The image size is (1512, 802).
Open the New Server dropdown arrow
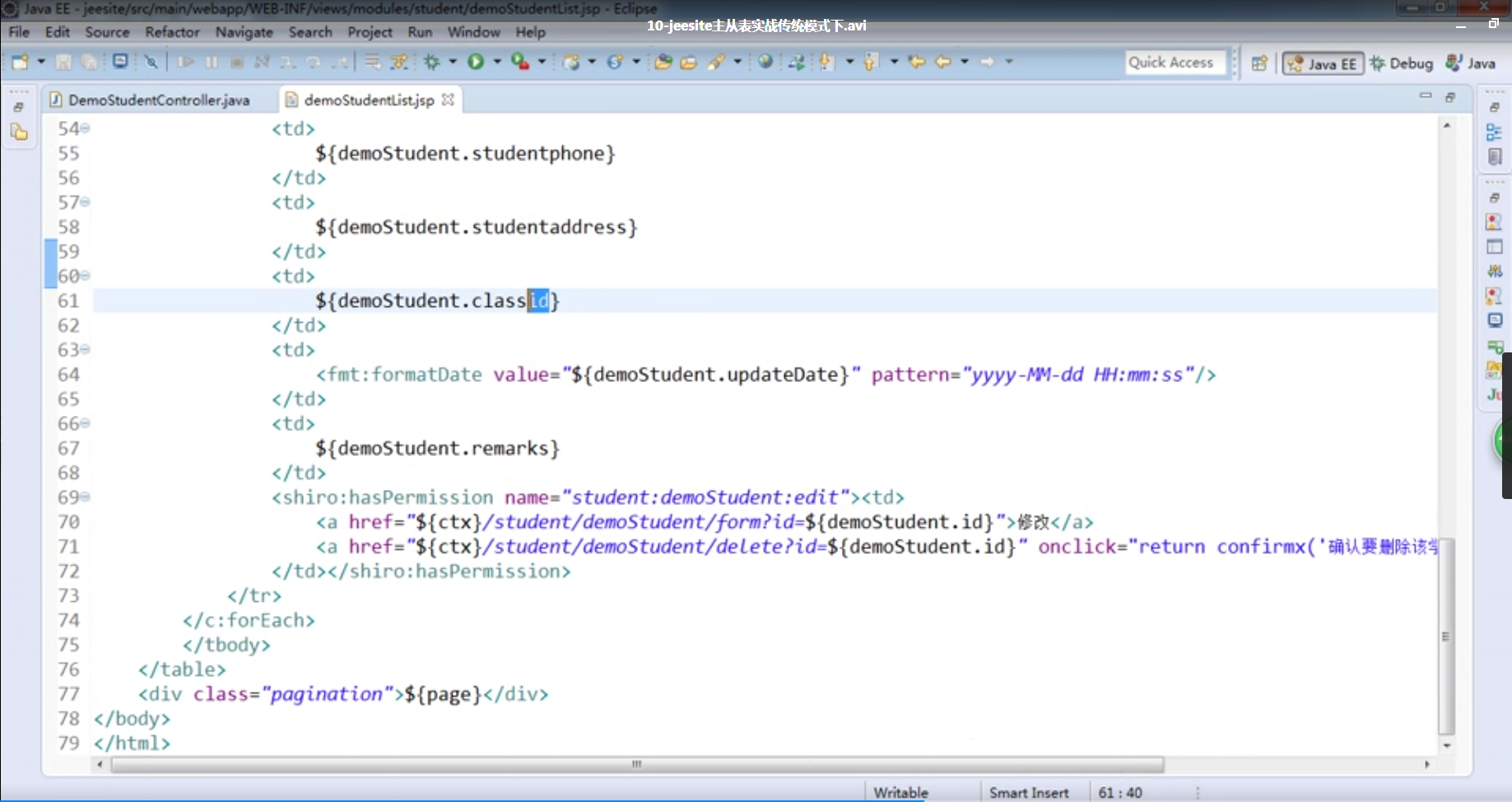point(592,62)
